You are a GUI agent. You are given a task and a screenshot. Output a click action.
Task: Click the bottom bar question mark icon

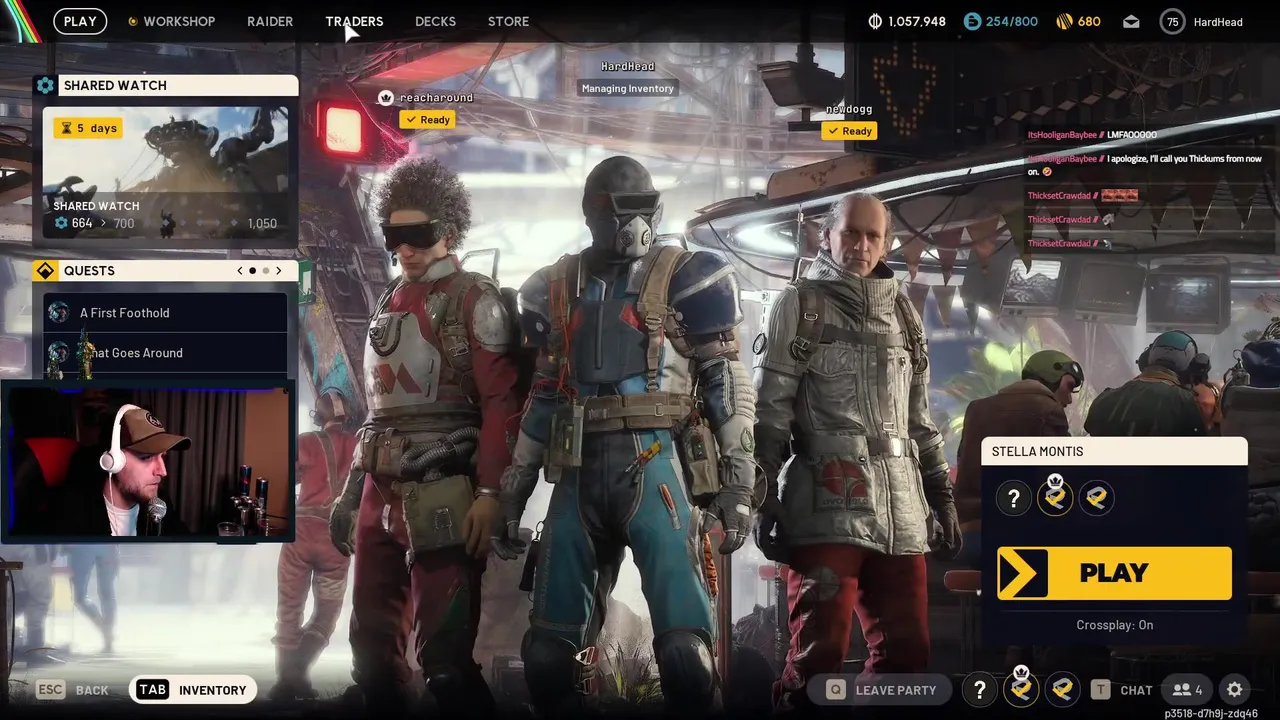[980, 690]
